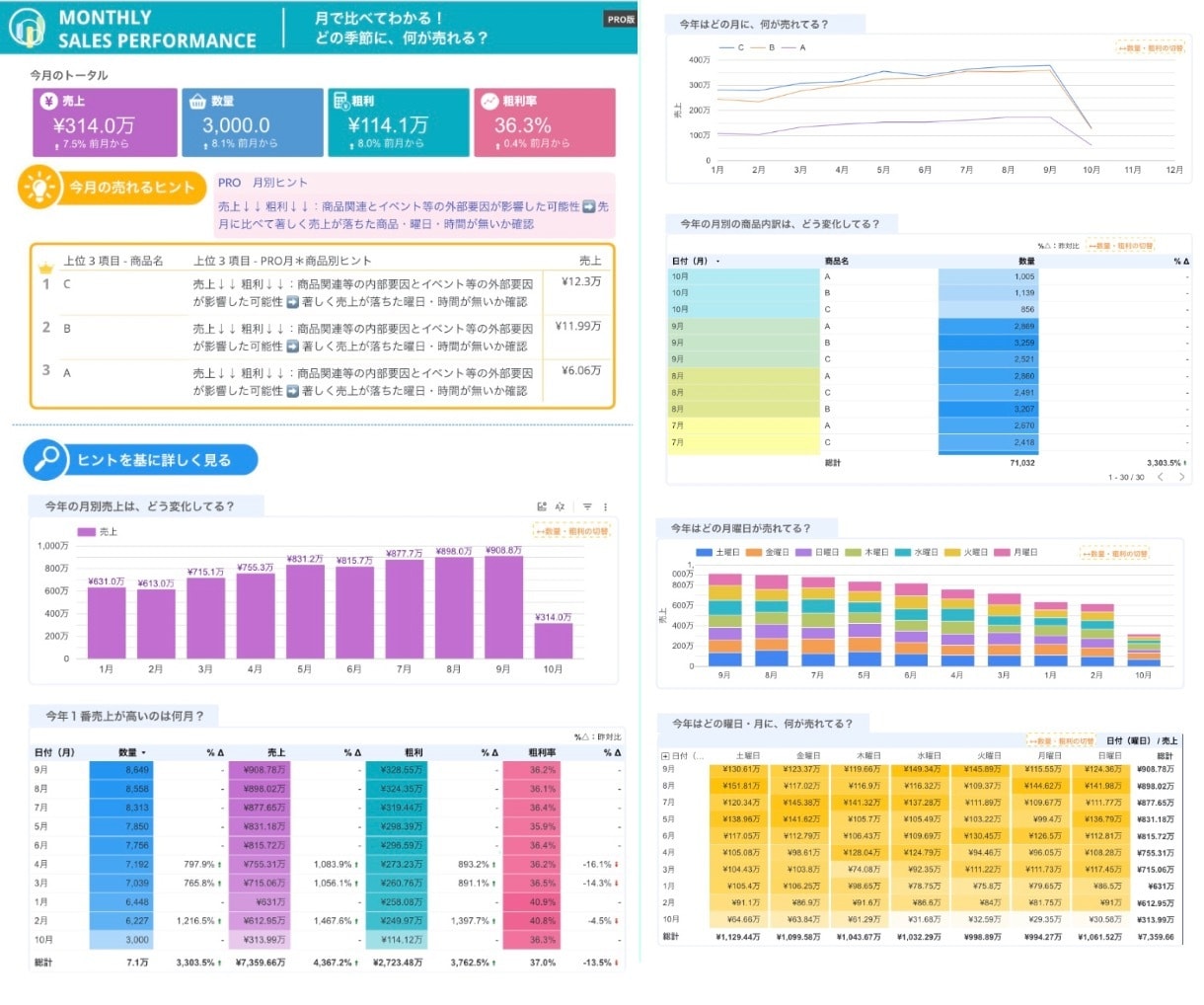The image size is (1204, 1005).
Task: Expand the 日付 row header in pivot table
Action: [664, 755]
